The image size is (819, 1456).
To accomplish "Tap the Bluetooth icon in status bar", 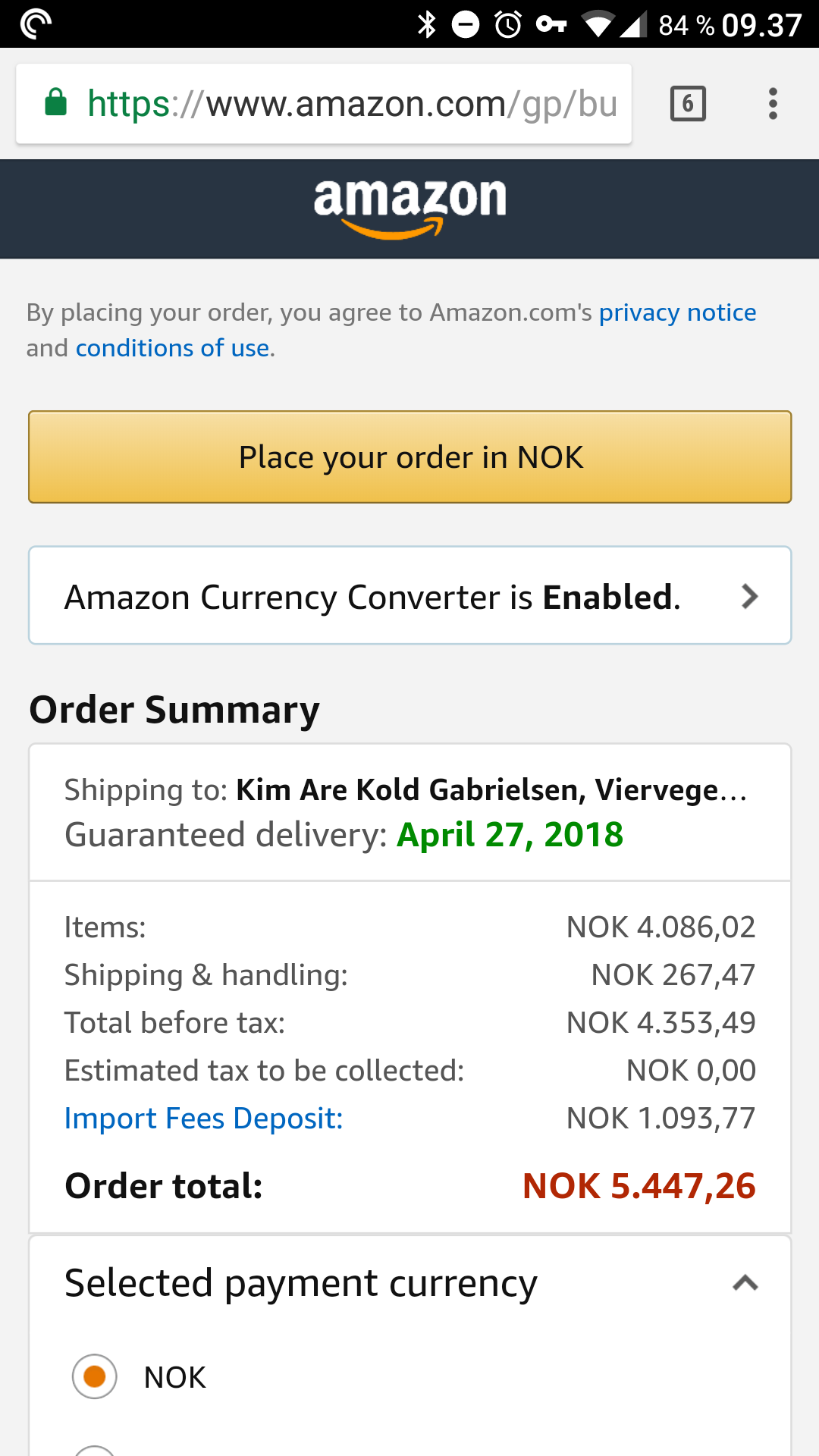I will (x=427, y=24).
